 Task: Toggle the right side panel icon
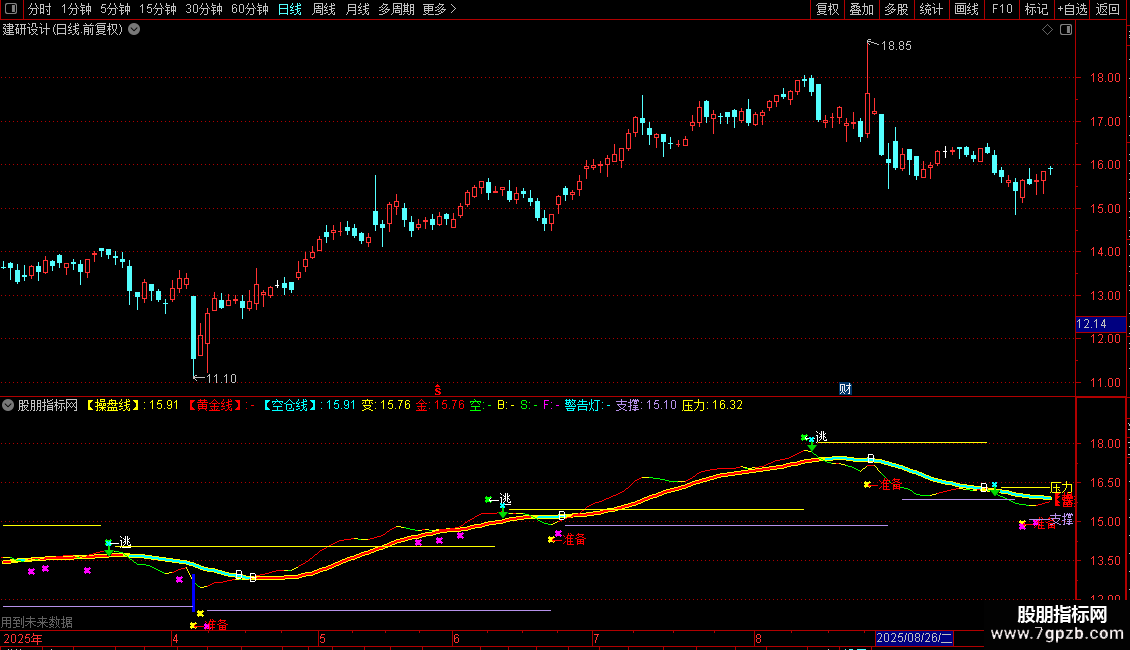tap(1066, 30)
